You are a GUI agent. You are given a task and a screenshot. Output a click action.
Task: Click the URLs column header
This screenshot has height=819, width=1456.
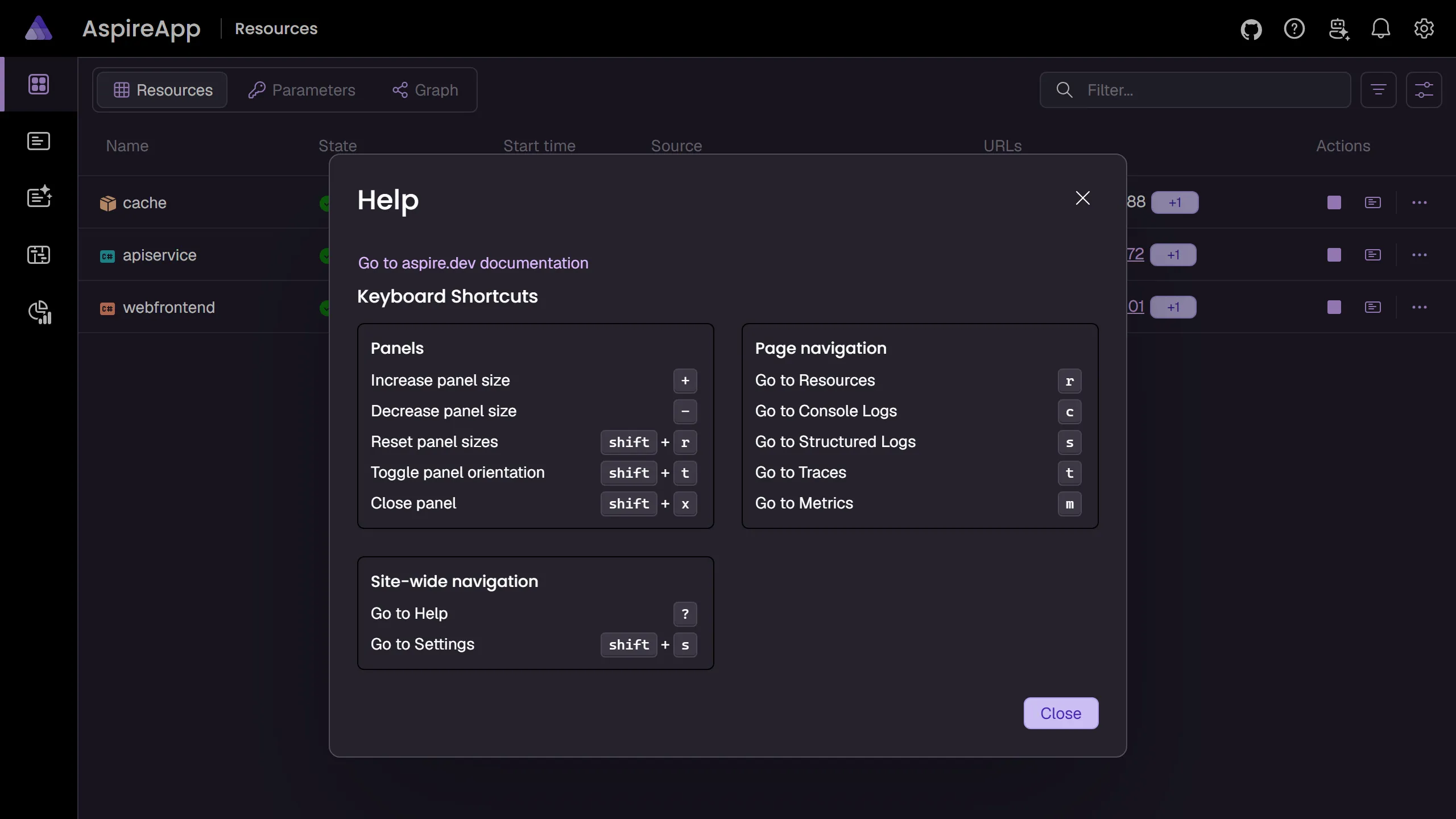click(x=1003, y=146)
